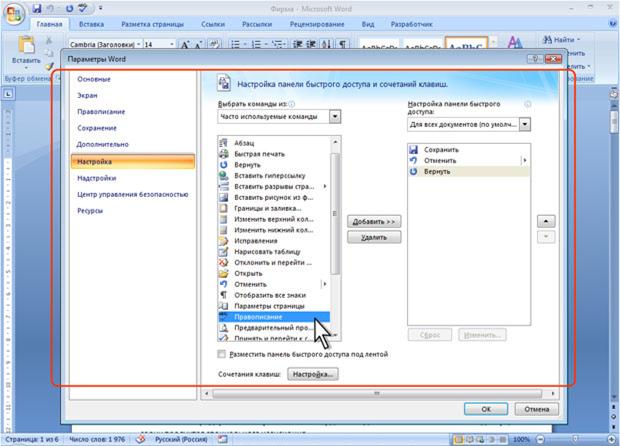The width and height of the screenshot is (620, 446).
Task: Click the Добавить >> button
Action: pyautogui.click(x=374, y=221)
